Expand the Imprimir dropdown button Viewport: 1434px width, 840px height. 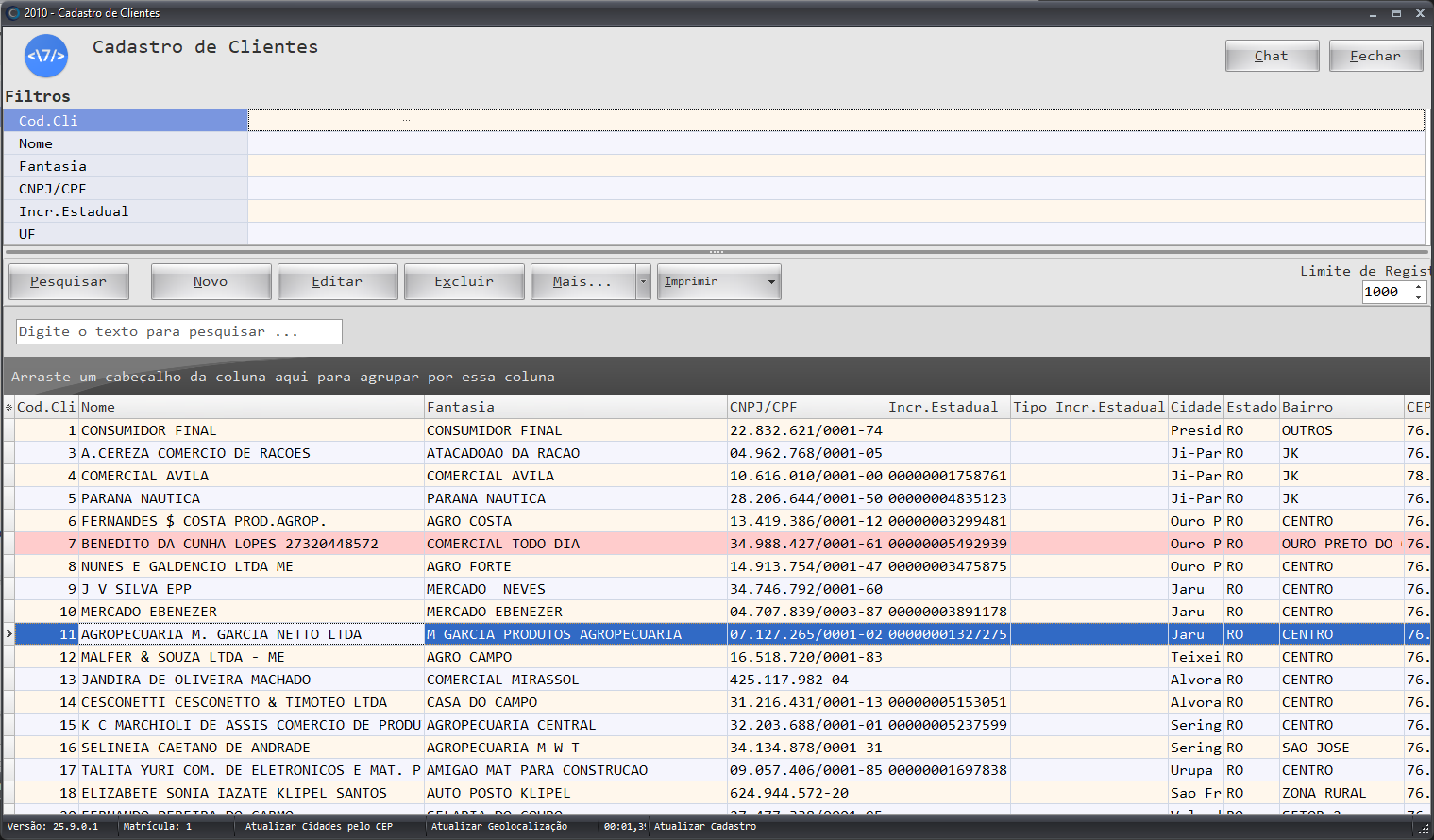point(771,282)
